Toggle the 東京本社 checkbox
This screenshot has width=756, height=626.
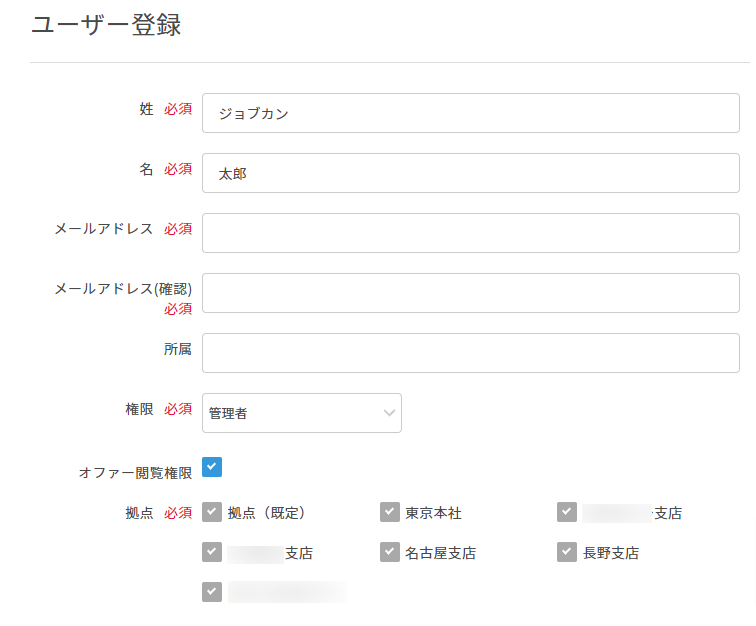390,512
